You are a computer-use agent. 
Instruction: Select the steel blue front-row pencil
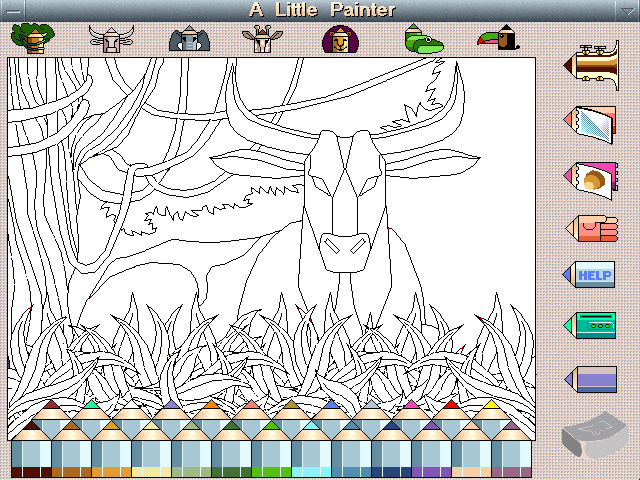coord(351,451)
